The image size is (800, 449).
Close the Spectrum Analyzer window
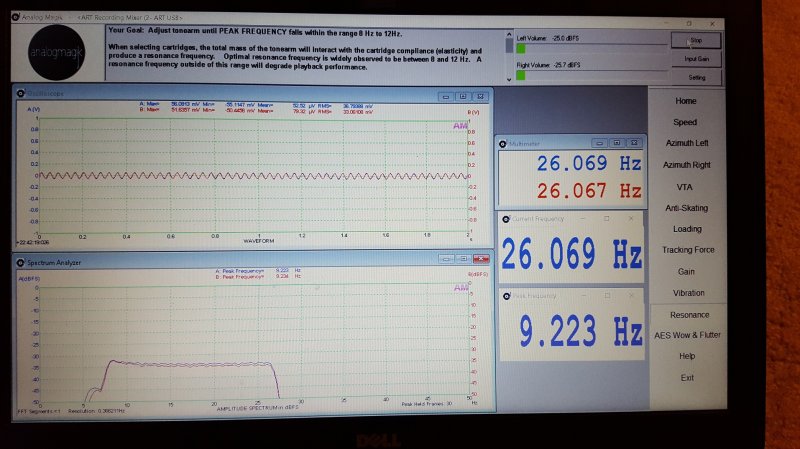481,259
